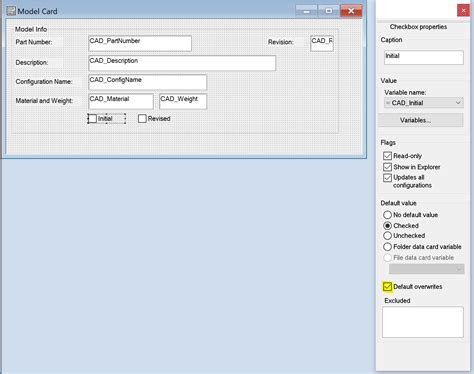
Task: Select the CAD_PartNumber field
Action: [x=140, y=43]
